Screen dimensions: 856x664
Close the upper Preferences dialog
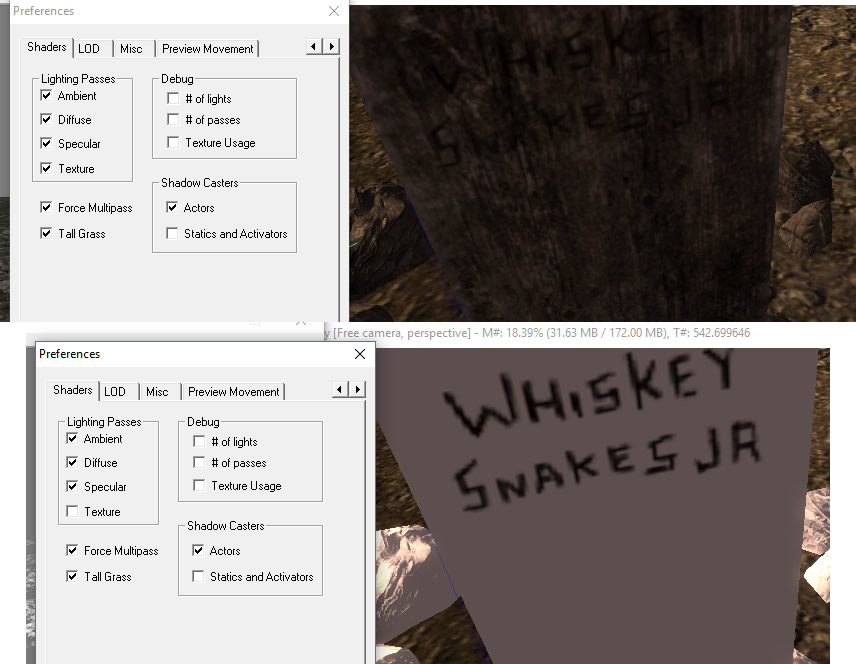tap(334, 11)
